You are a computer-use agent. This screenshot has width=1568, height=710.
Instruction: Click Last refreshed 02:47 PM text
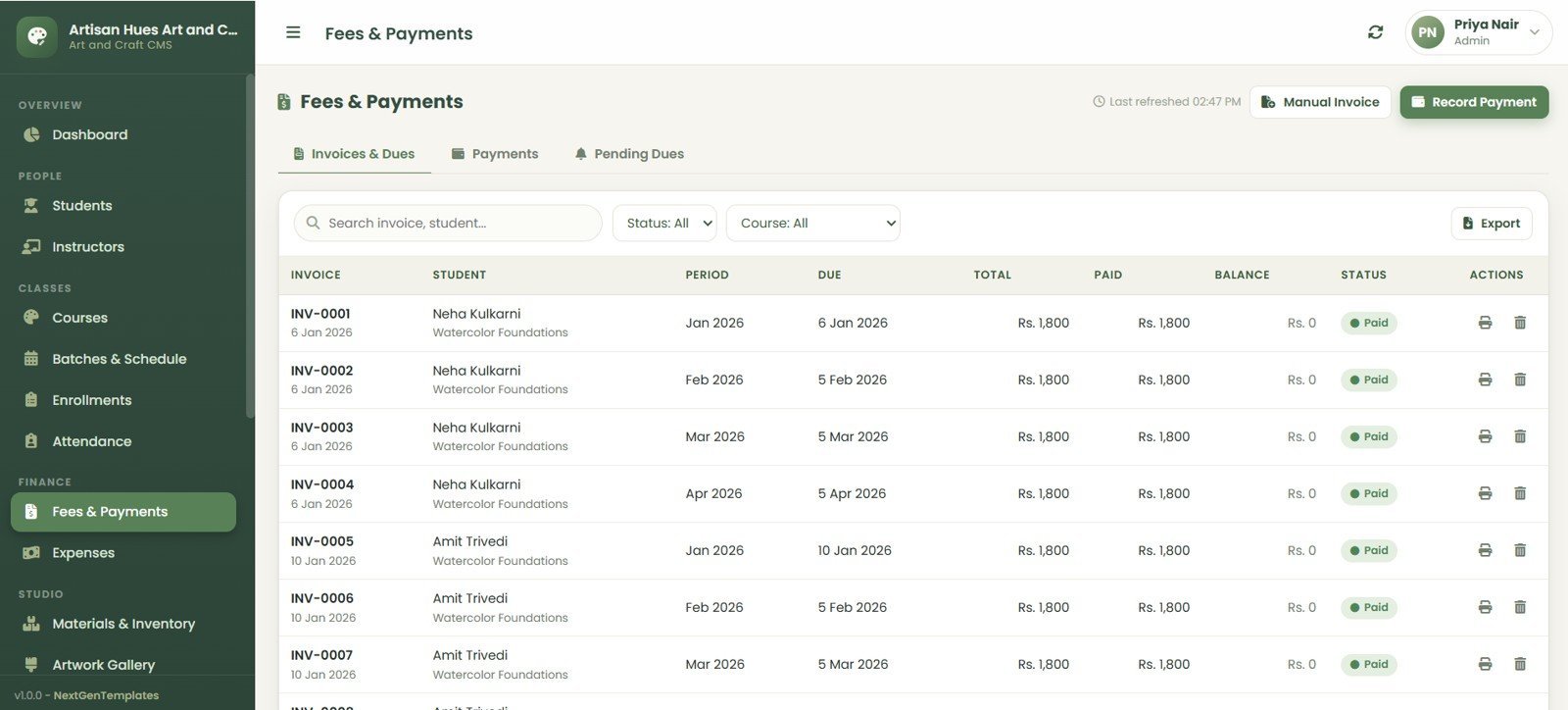click(1166, 102)
